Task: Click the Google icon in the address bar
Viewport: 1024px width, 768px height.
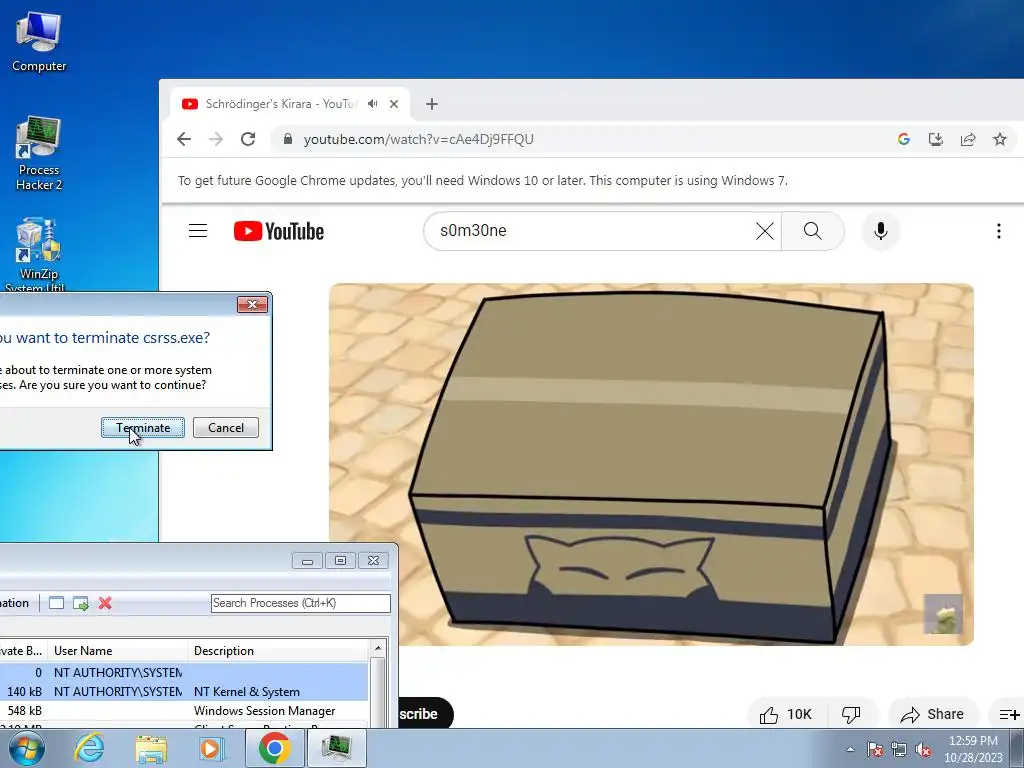Action: click(x=904, y=139)
